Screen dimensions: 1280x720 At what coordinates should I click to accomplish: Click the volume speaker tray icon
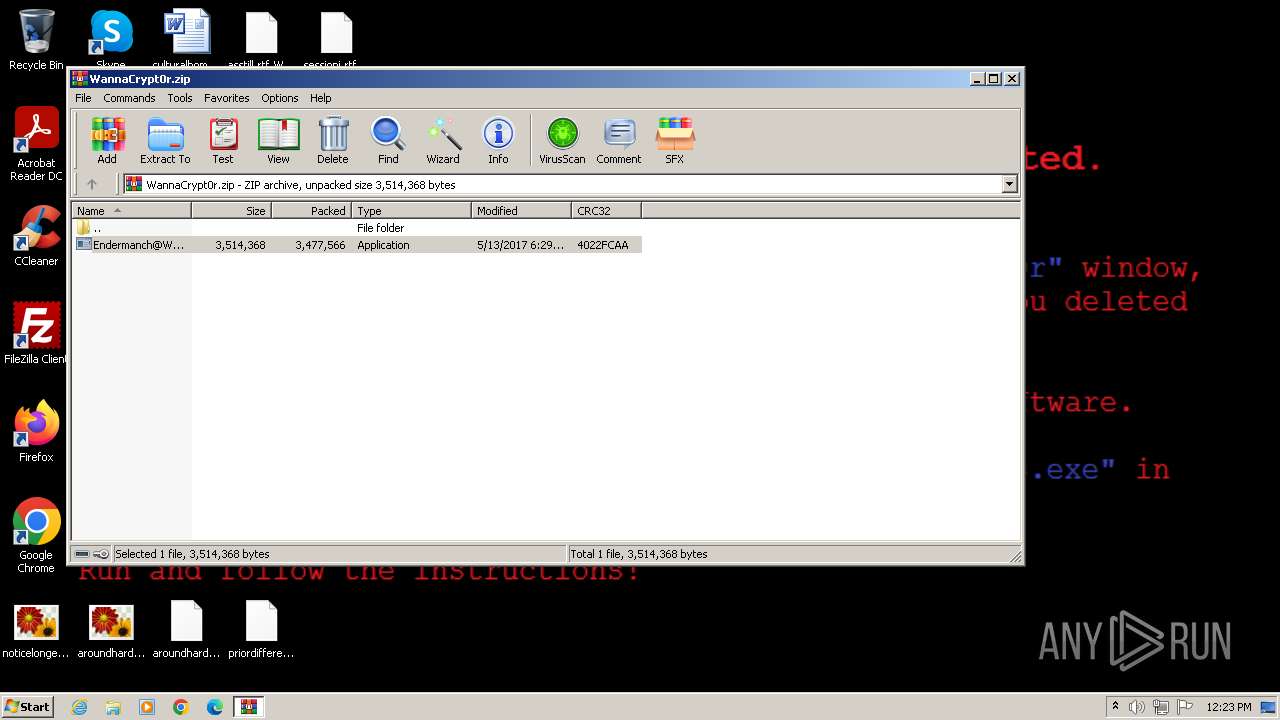[x=1137, y=707]
